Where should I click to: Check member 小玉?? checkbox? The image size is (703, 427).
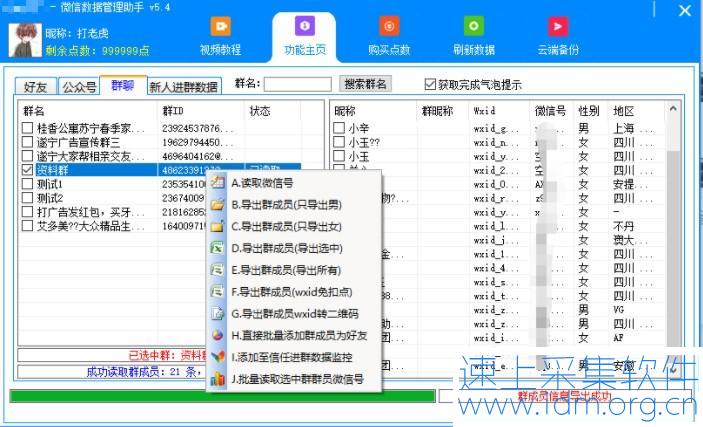click(339, 142)
